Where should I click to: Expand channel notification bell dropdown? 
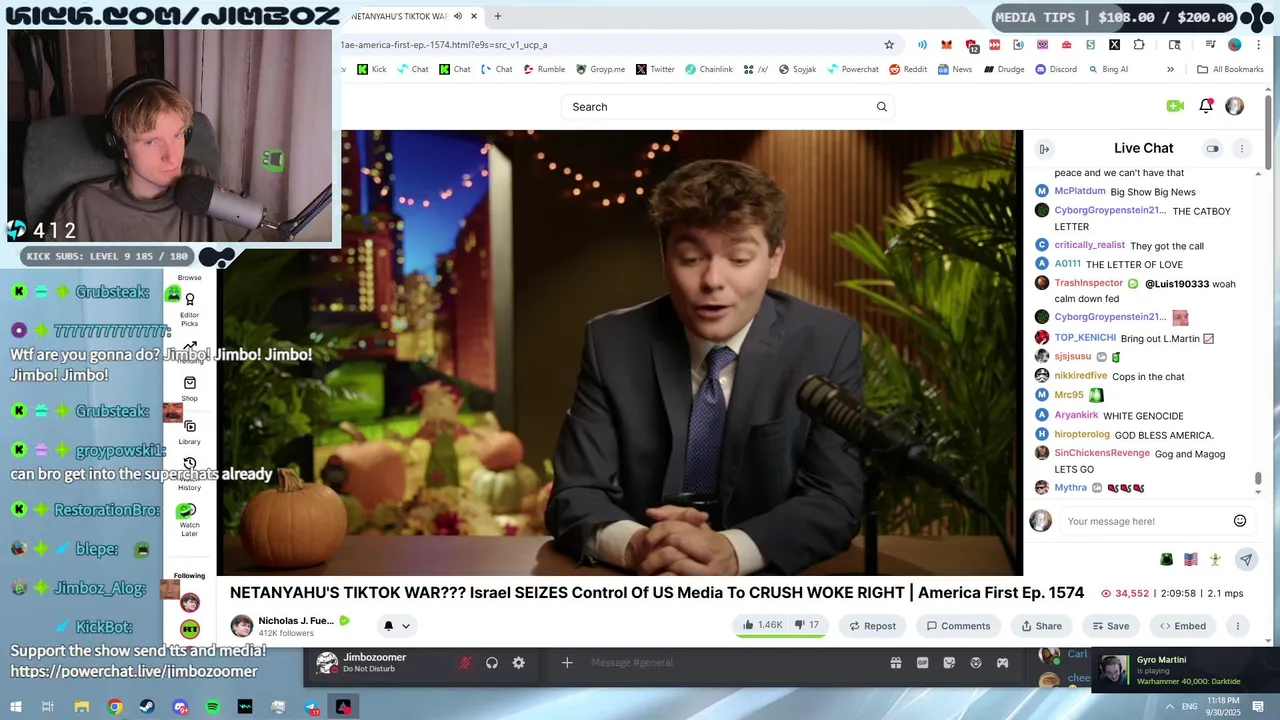(397, 626)
